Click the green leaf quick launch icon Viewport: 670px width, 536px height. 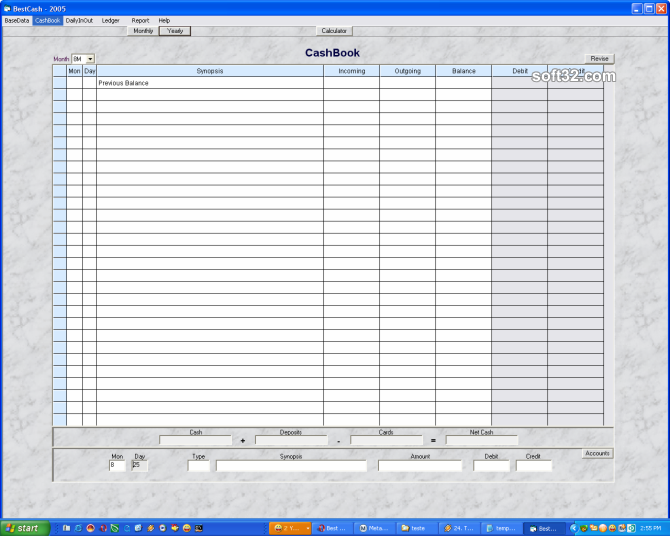coord(115,528)
